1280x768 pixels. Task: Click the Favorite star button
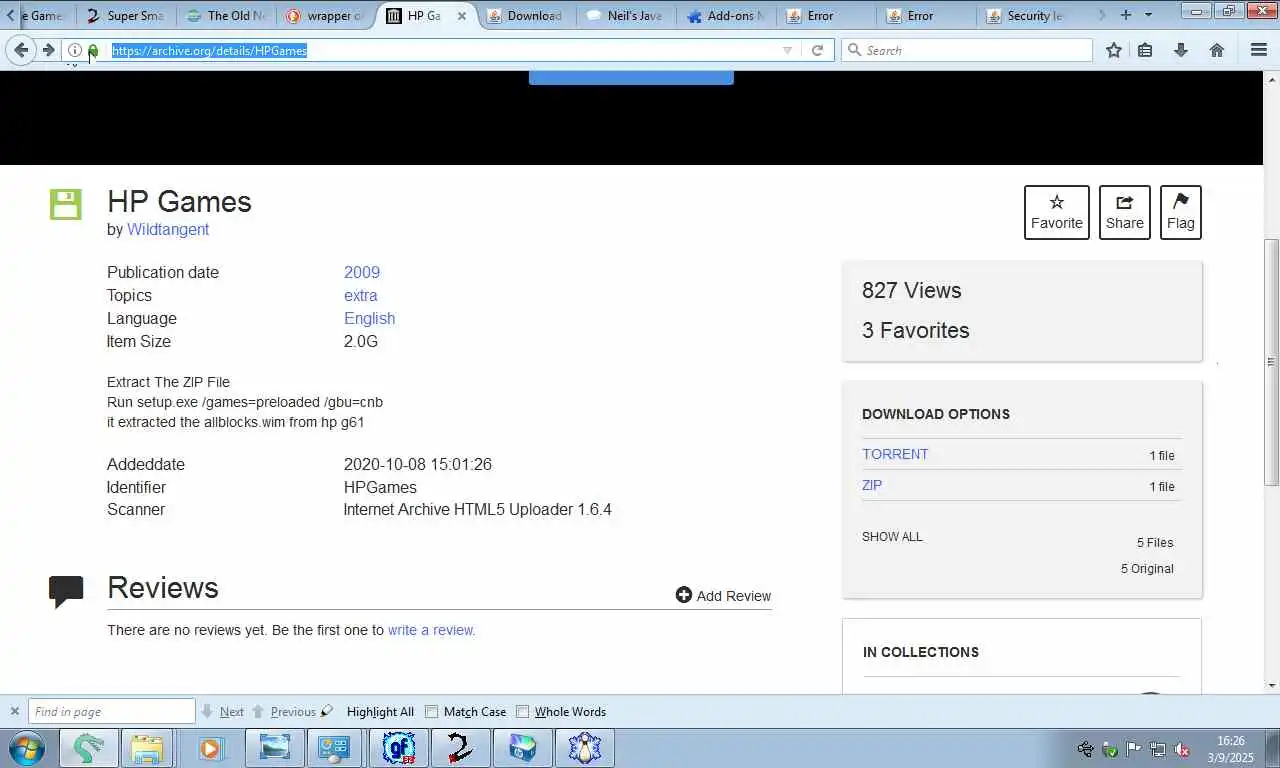click(x=1057, y=212)
